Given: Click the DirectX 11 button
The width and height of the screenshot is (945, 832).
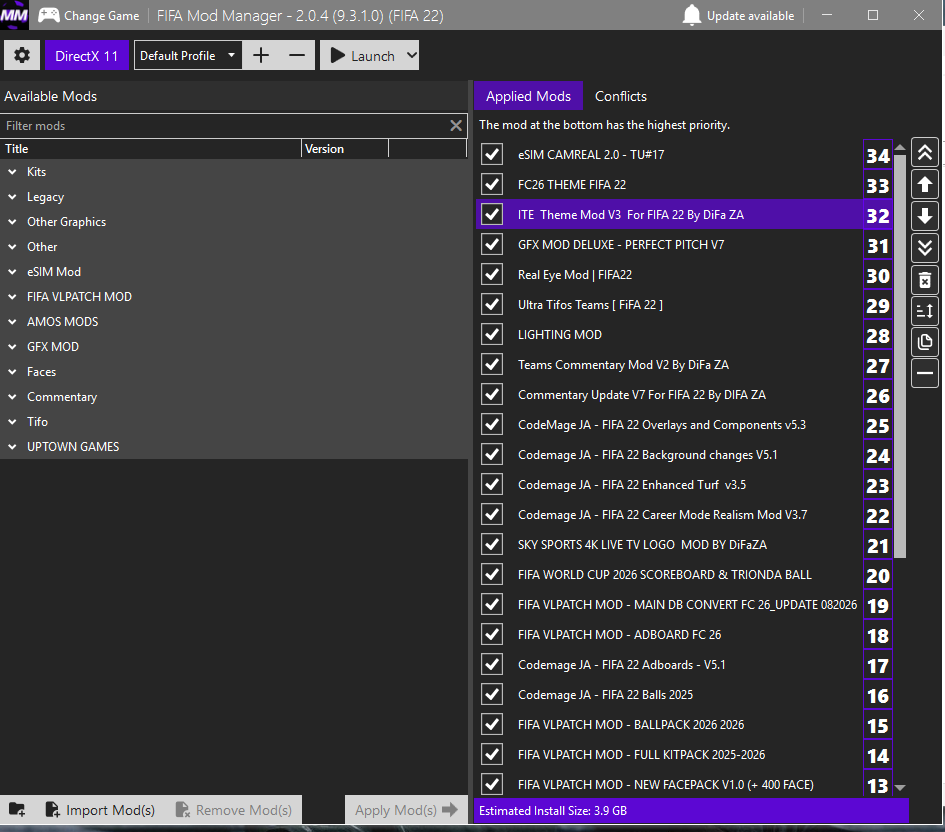Looking at the screenshot, I should click(x=87, y=55).
